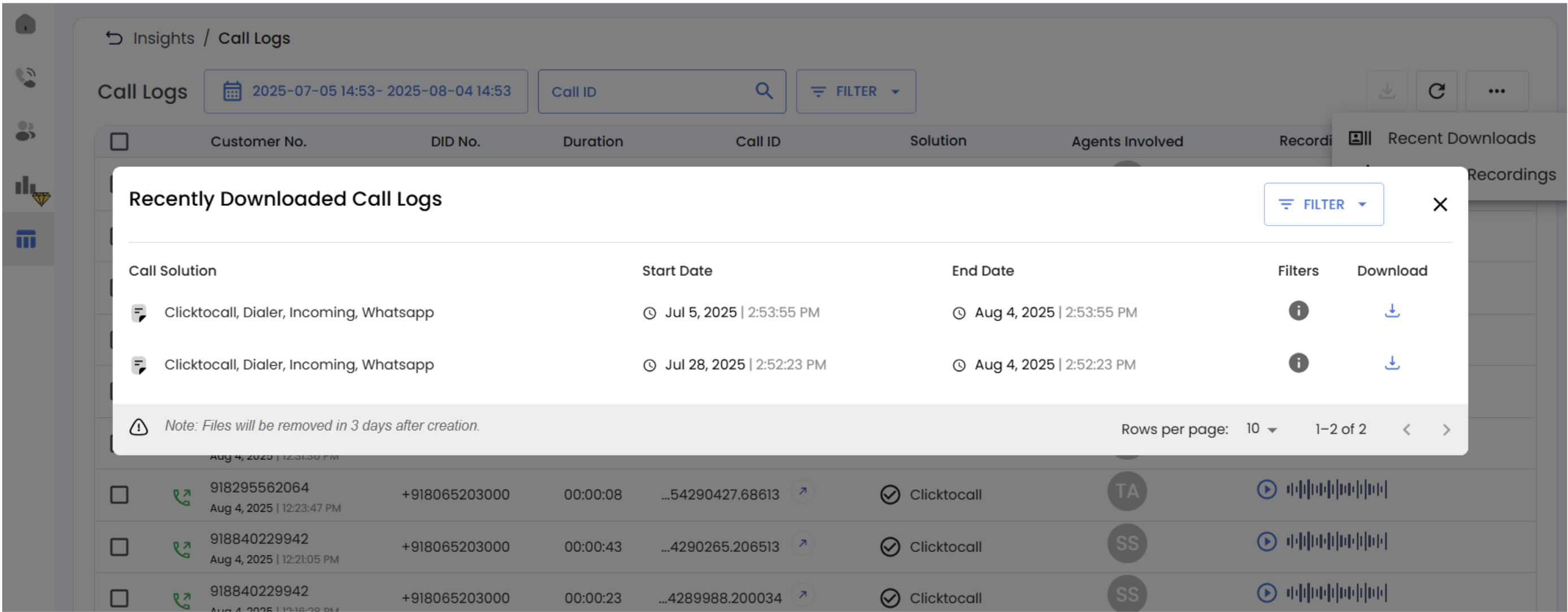The image size is (1568, 612).
Task: Select the Recordings menu entry
Action: 1511,175
